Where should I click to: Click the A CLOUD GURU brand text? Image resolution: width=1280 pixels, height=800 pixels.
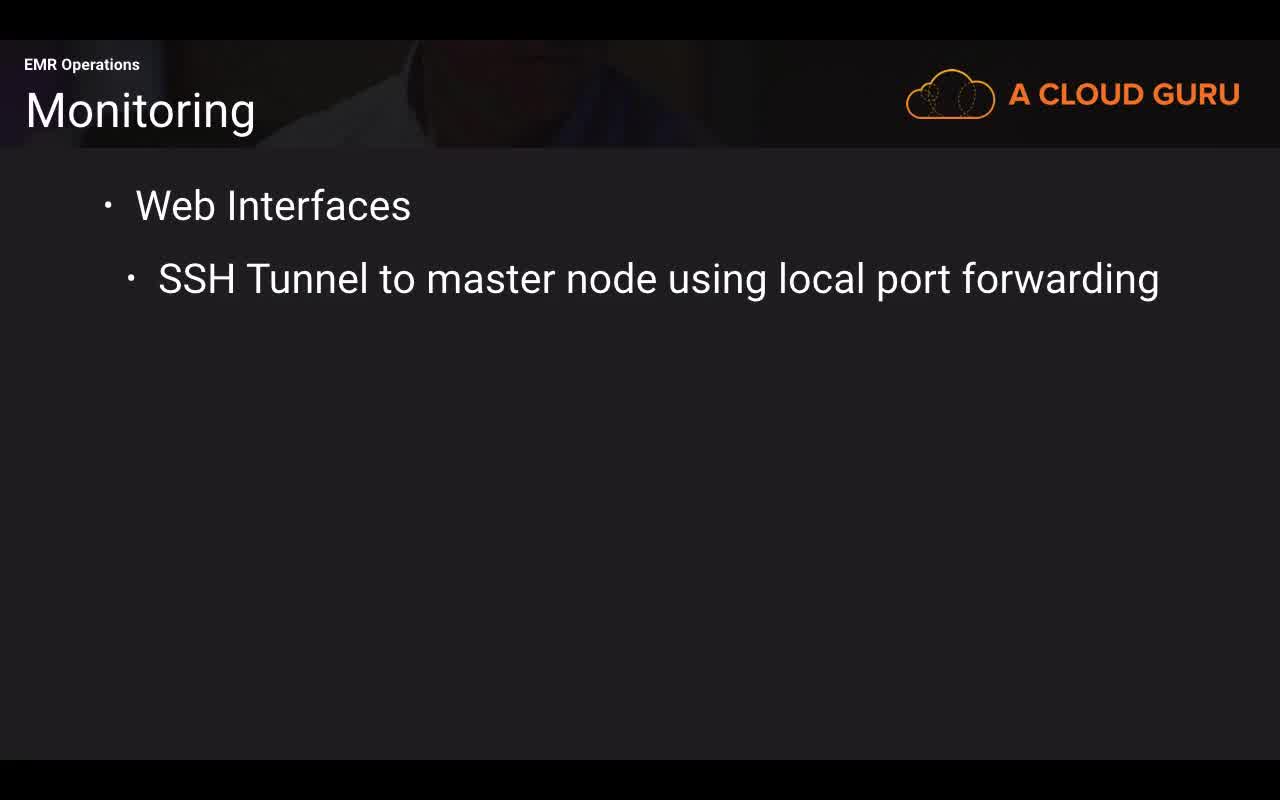(1124, 94)
